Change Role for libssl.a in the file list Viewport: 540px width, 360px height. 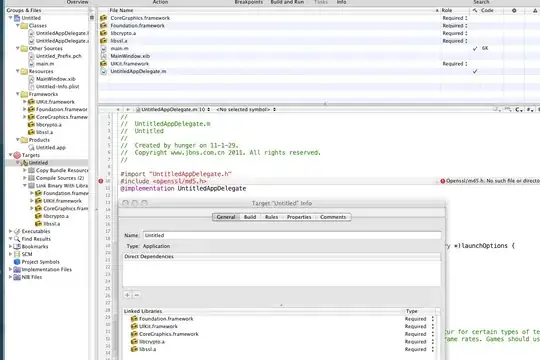(455, 41)
